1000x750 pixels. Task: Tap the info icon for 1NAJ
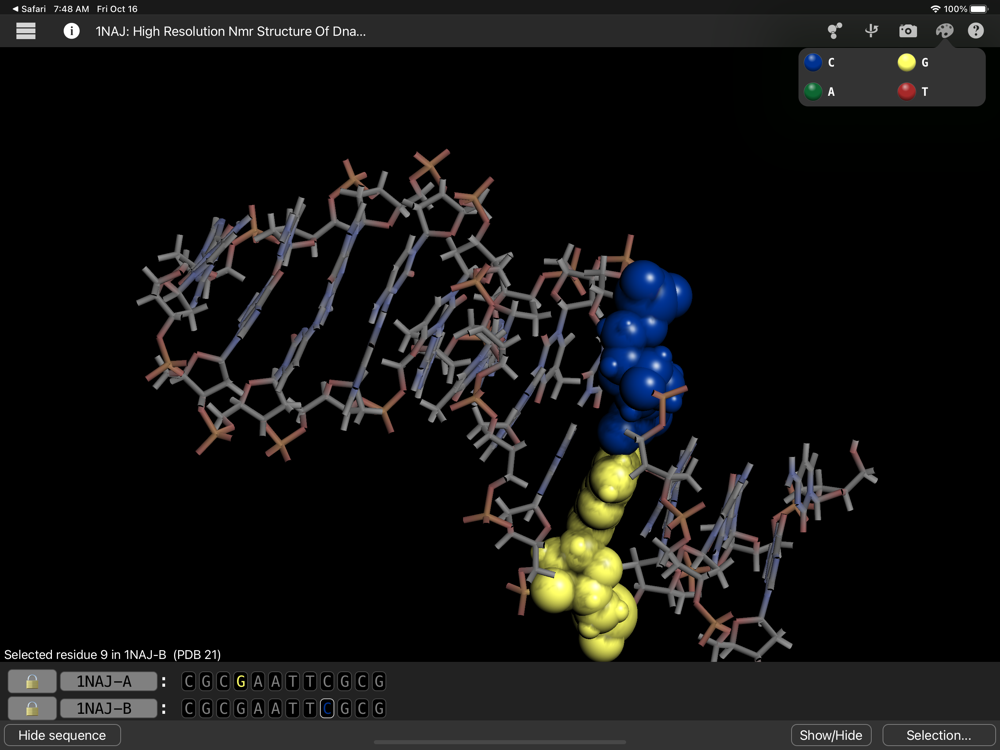[x=72, y=31]
